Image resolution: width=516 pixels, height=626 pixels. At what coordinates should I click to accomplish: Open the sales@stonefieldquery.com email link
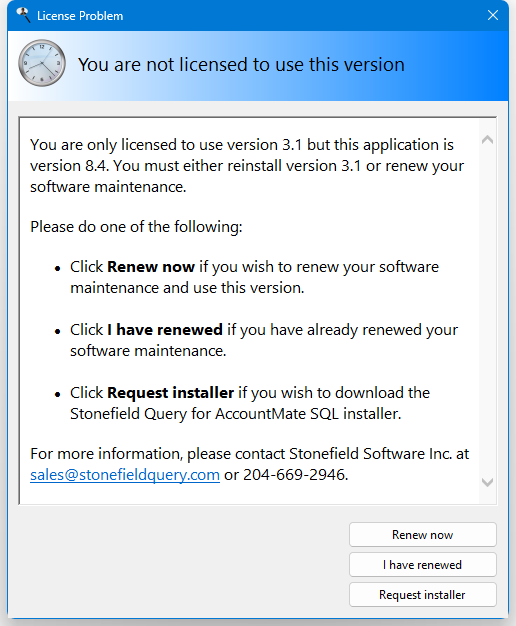point(125,475)
